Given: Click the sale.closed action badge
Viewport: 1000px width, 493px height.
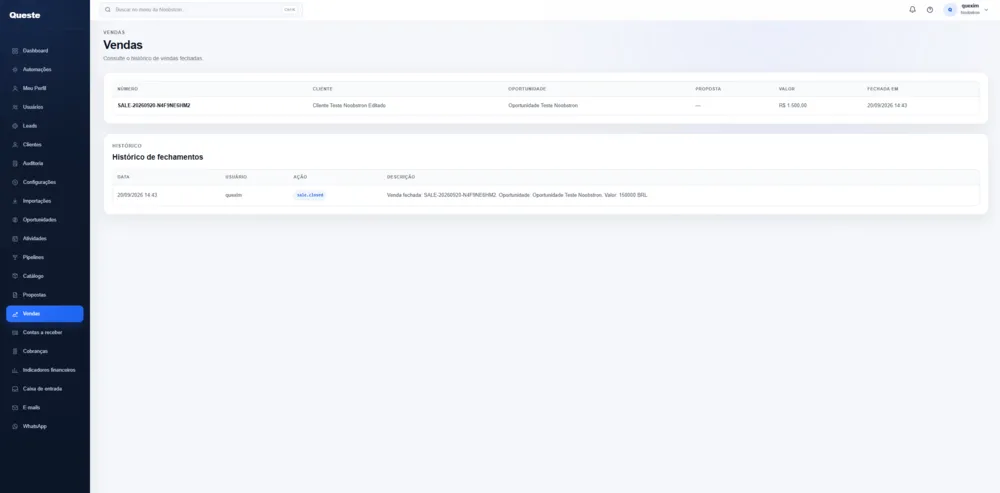Looking at the screenshot, I should click(x=310, y=195).
